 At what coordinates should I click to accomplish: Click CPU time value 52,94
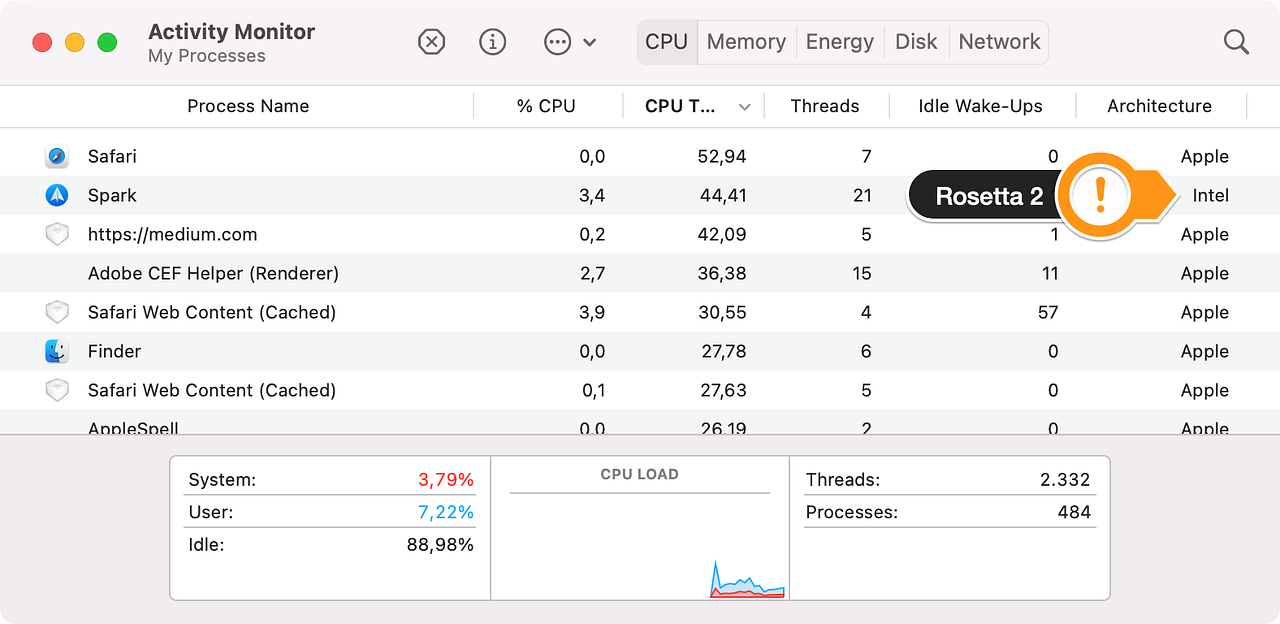(x=722, y=157)
